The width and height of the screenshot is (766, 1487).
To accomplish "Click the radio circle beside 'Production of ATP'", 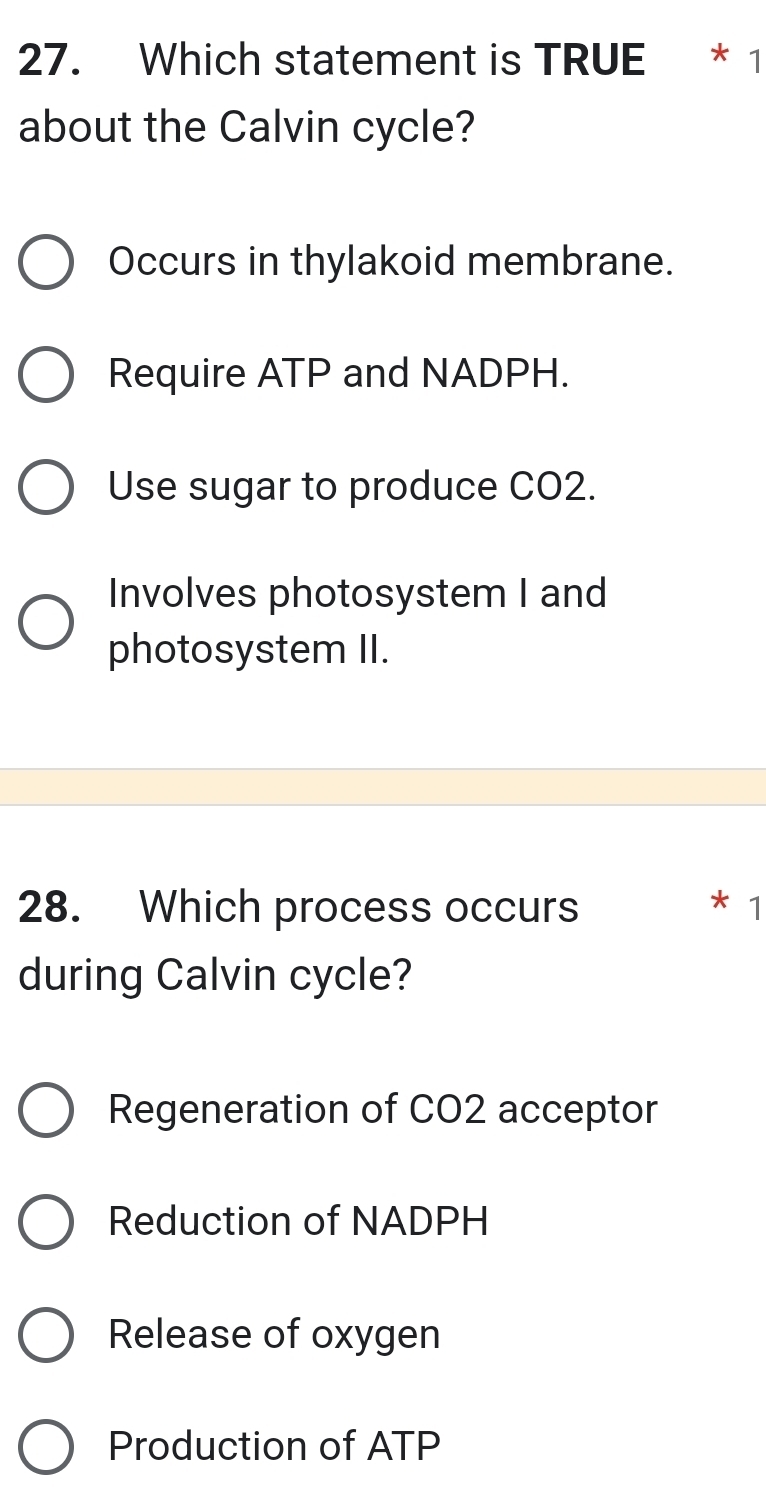I will [46, 1448].
